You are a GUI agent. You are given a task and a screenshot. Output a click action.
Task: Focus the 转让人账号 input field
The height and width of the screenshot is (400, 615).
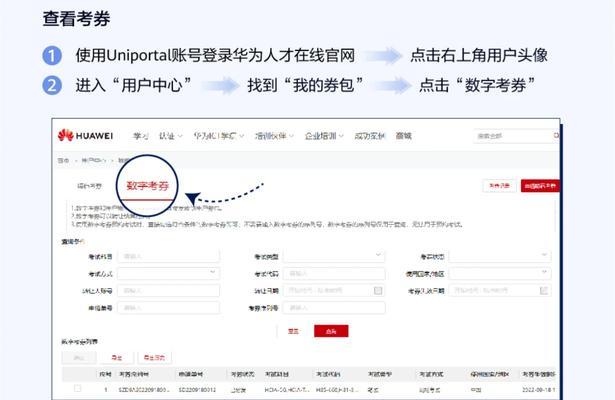tap(168, 291)
